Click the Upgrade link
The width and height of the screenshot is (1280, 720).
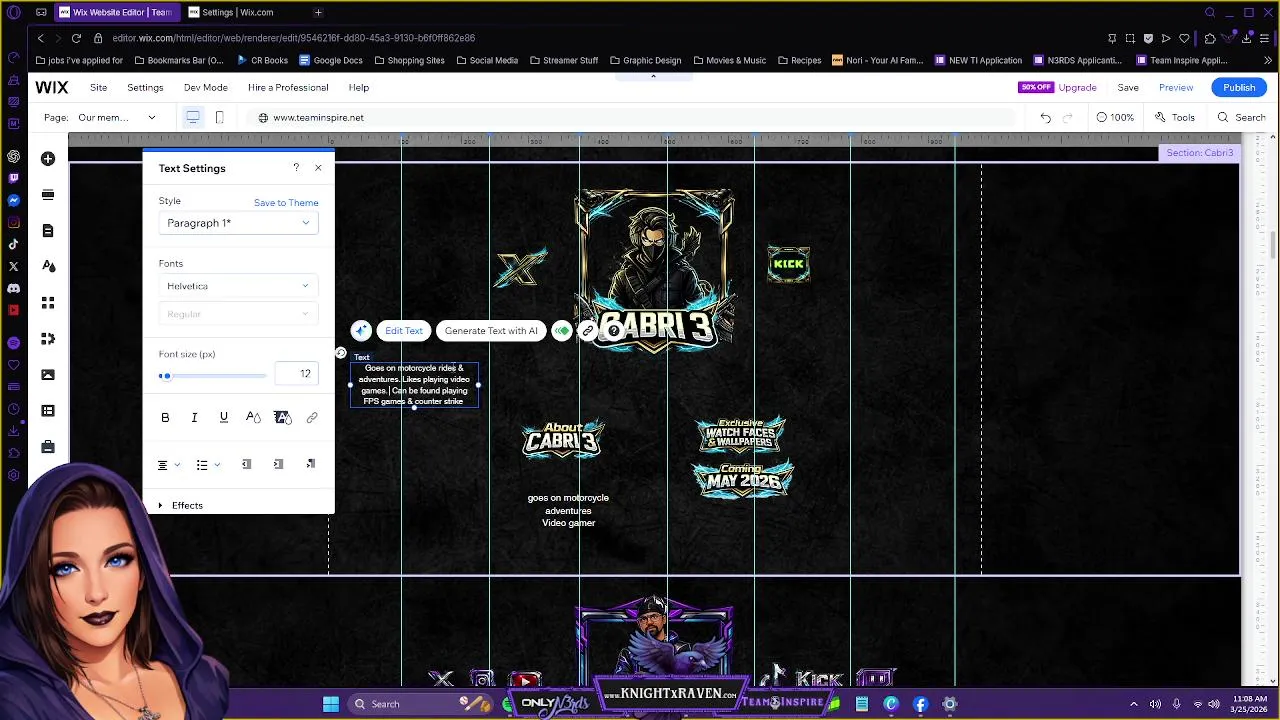coord(1077,88)
